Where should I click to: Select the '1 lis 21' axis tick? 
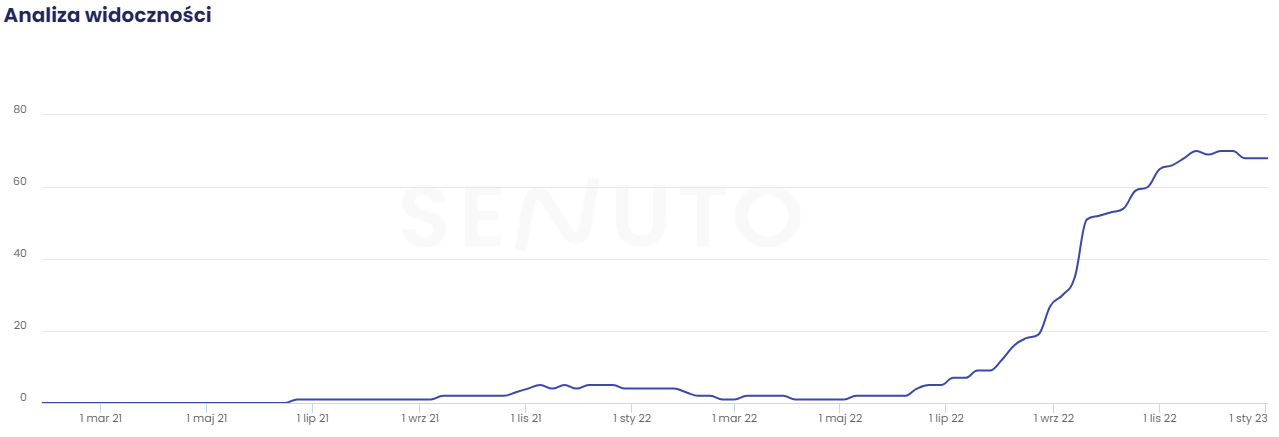(526, 419)
